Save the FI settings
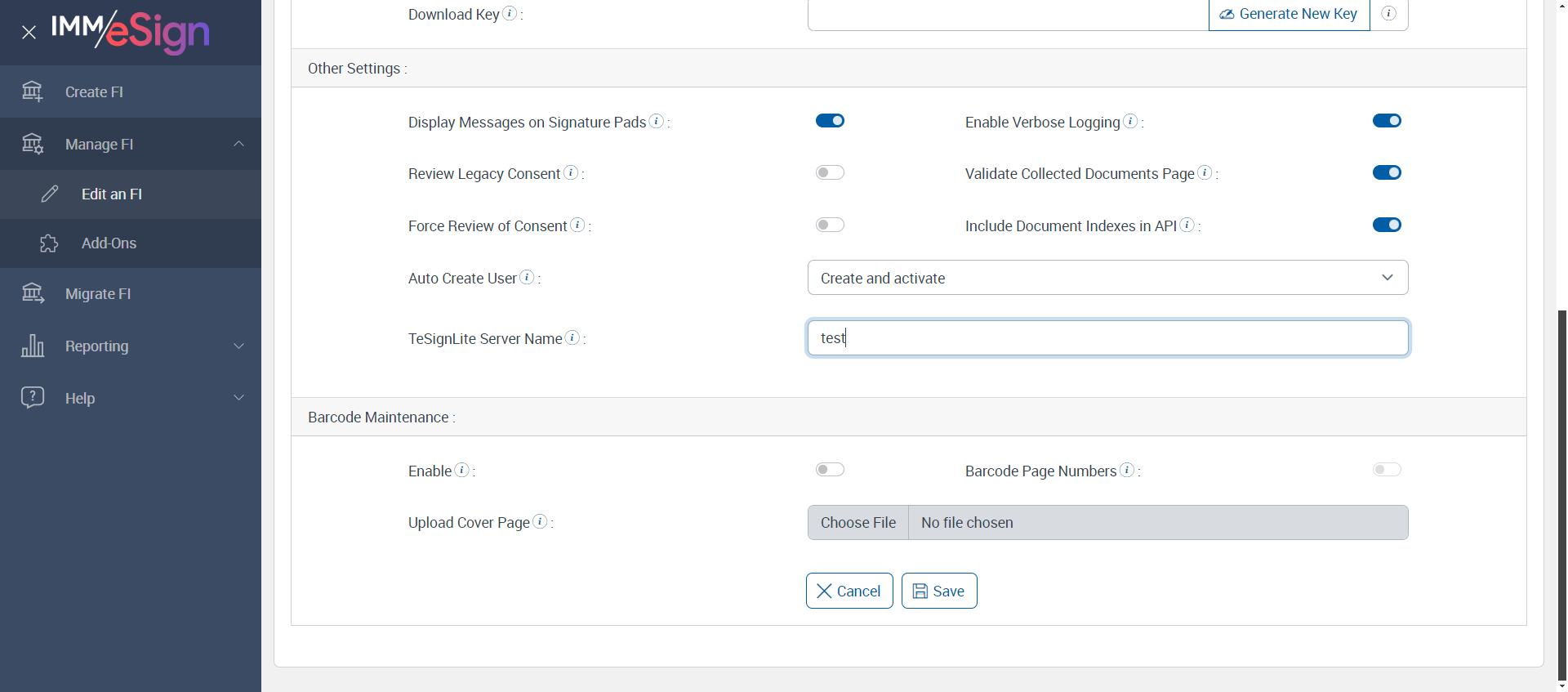Screen dimensions: 1568x692 tap(939, 591)
